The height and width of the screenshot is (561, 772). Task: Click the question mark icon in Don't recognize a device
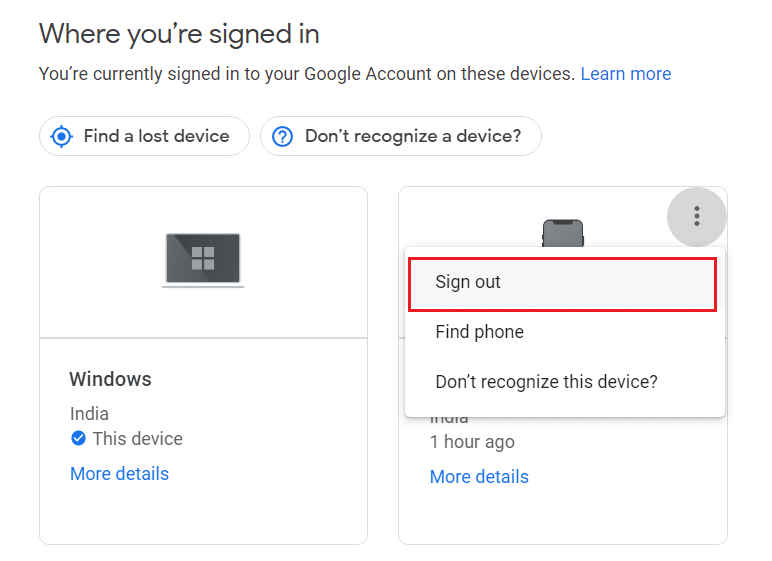coord(283,136)
